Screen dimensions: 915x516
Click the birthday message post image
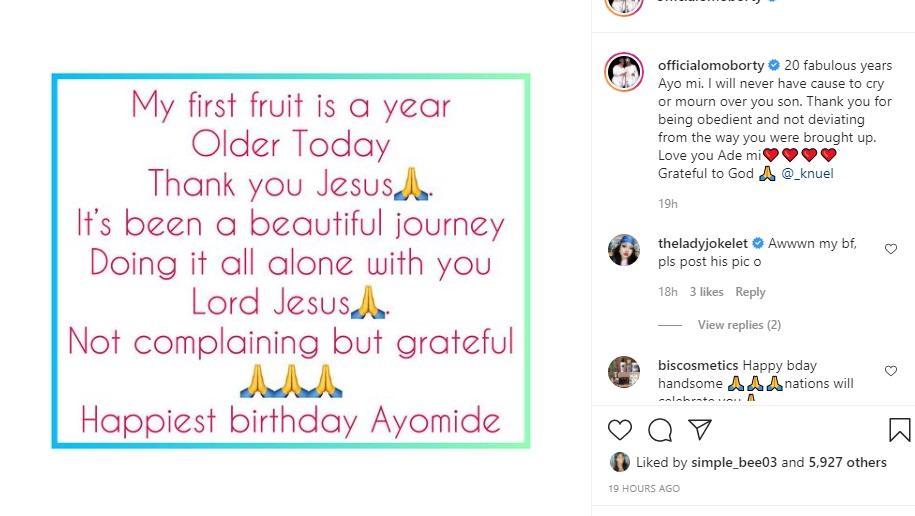coord(291,261)
